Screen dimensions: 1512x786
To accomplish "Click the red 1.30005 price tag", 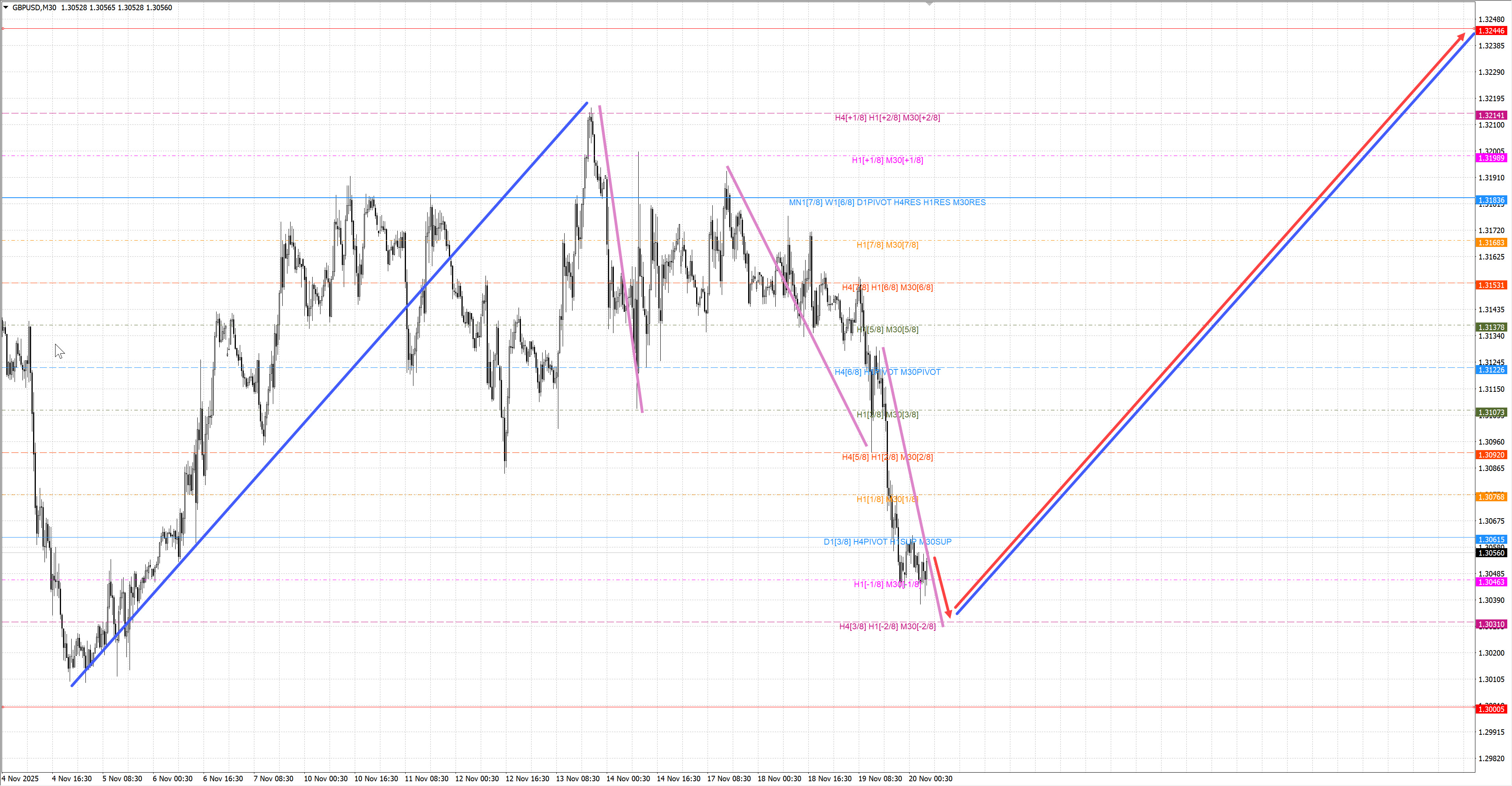I will pos(1491,709).
